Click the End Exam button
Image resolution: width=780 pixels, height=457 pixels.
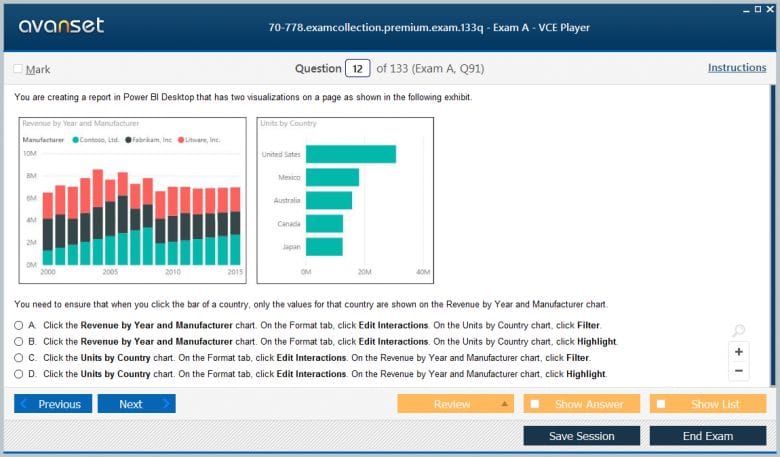tap(708, 436)
